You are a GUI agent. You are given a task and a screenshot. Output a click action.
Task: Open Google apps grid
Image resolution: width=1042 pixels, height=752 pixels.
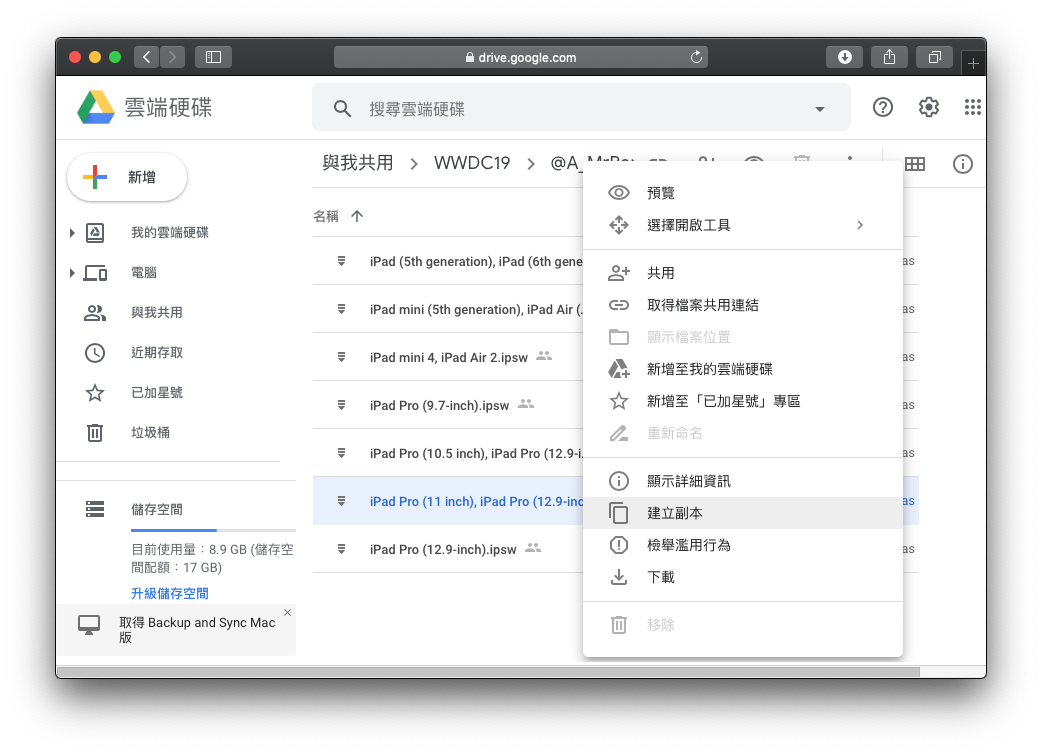point(973,107)
